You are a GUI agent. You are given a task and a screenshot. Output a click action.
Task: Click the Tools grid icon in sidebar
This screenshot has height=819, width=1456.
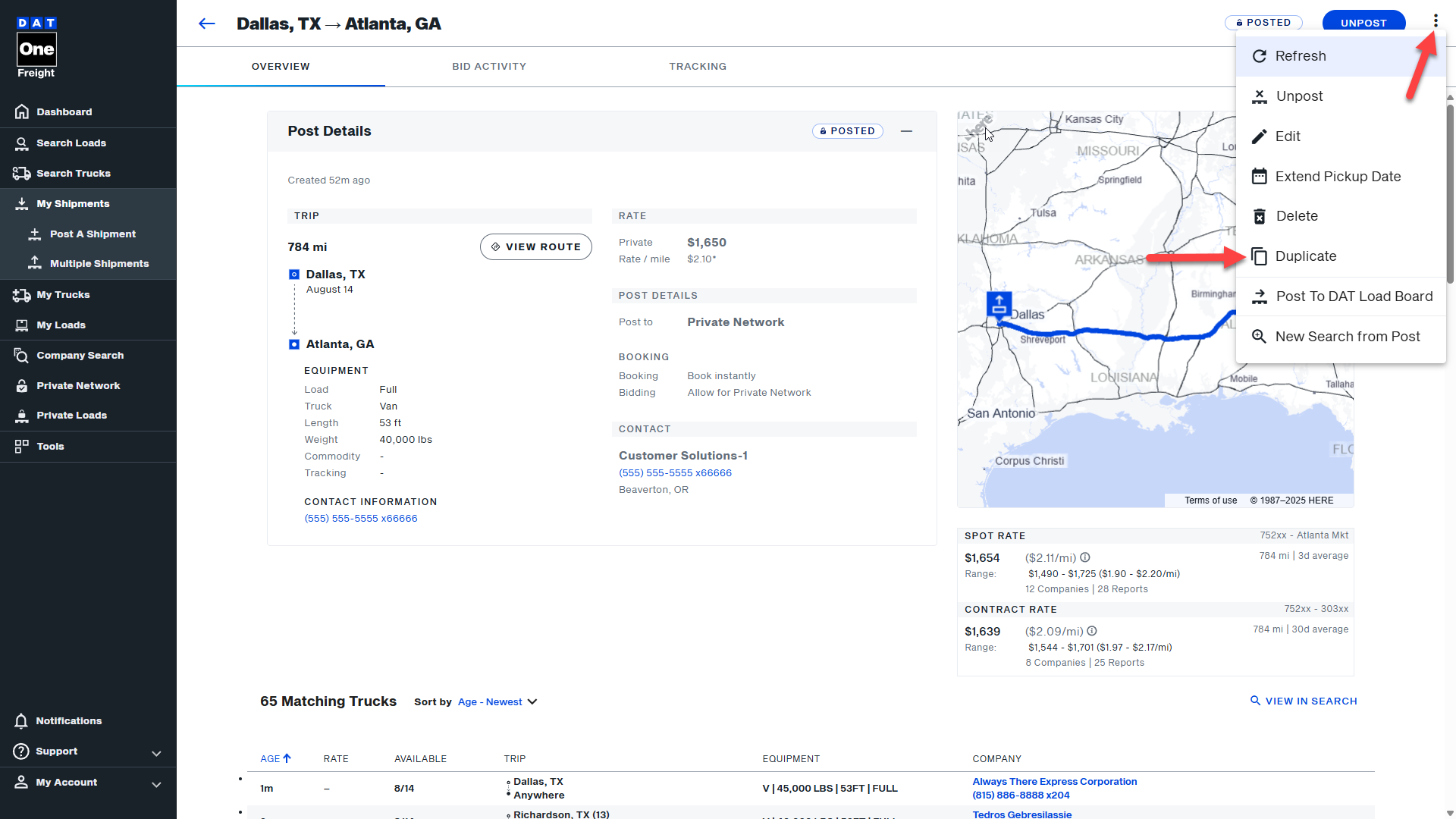pyautogui.click(x=22, y=447)
